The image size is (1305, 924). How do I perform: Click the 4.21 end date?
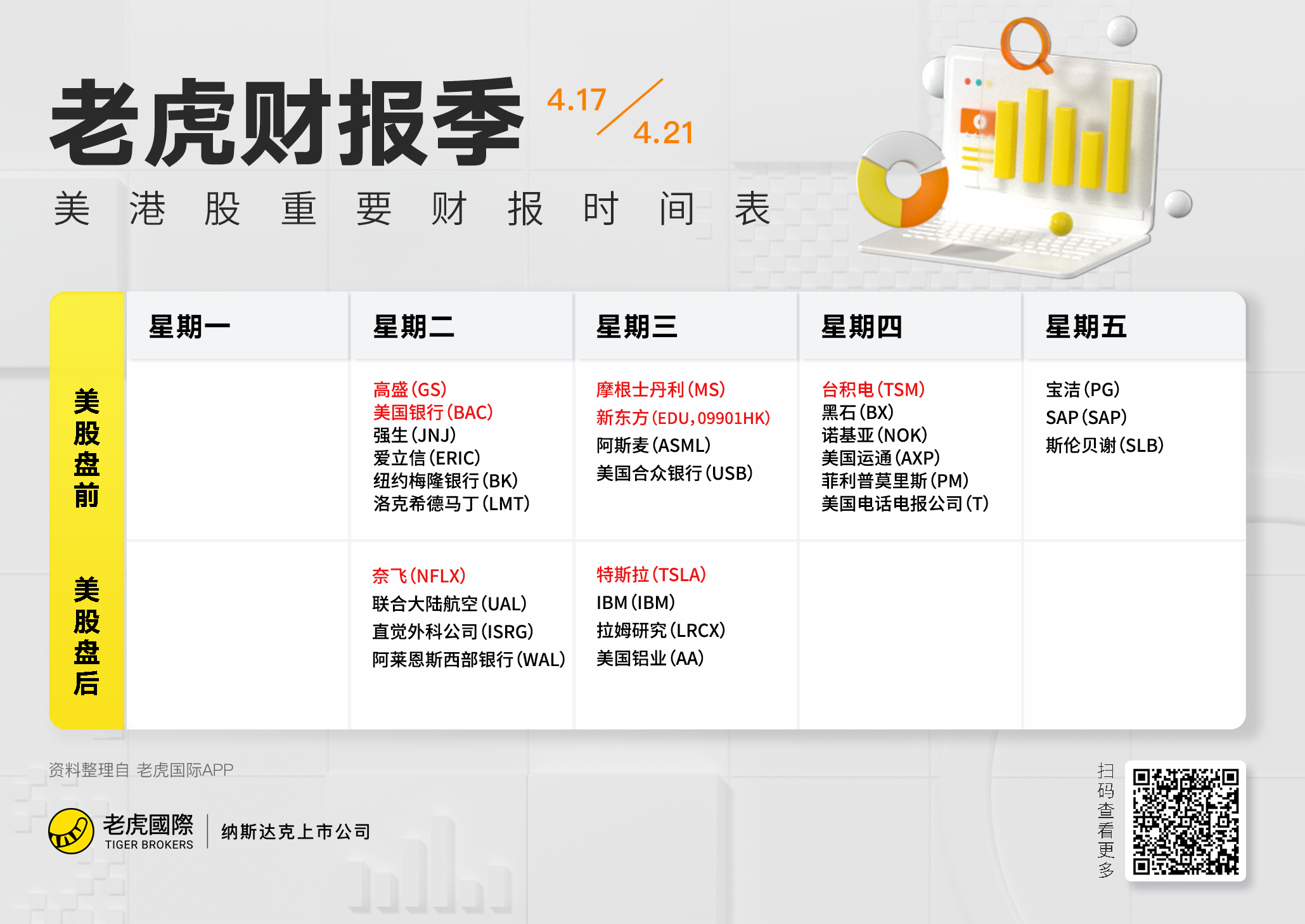(x=664, y=133)
